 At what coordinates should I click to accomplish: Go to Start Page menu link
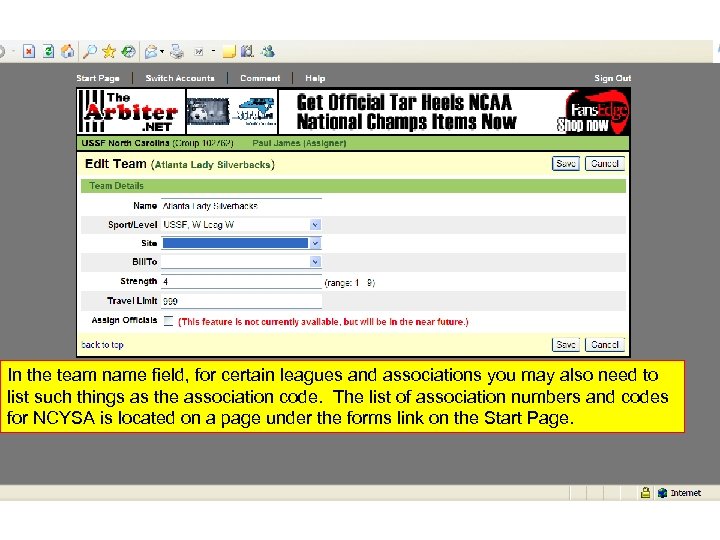coord(98,78)
